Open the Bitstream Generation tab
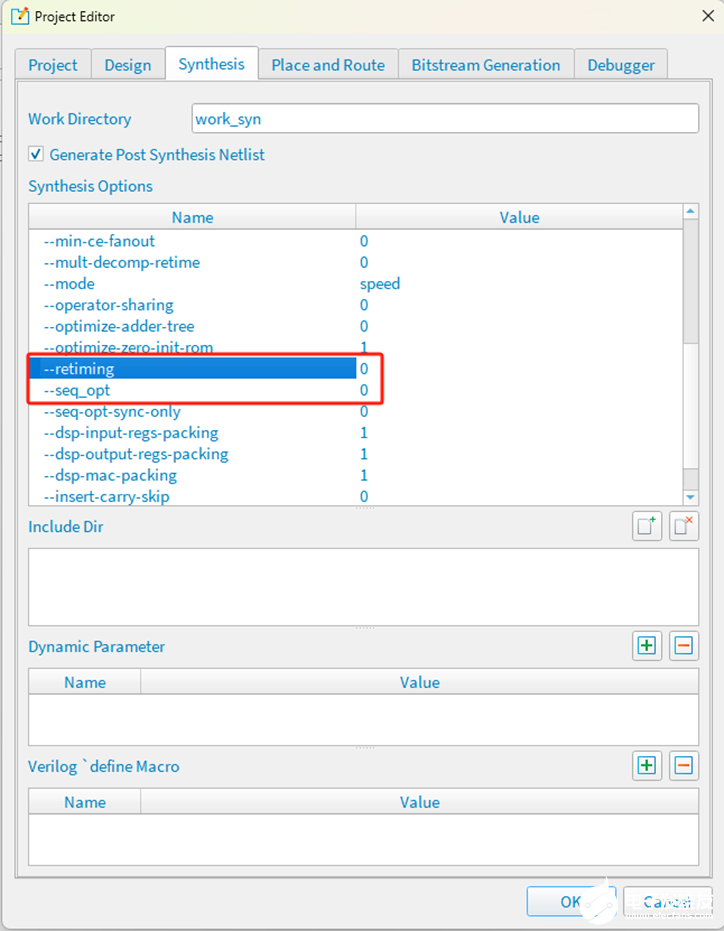The height and width of the screenshot is (931, 724). pyautogui.click(x=485, y=65)
